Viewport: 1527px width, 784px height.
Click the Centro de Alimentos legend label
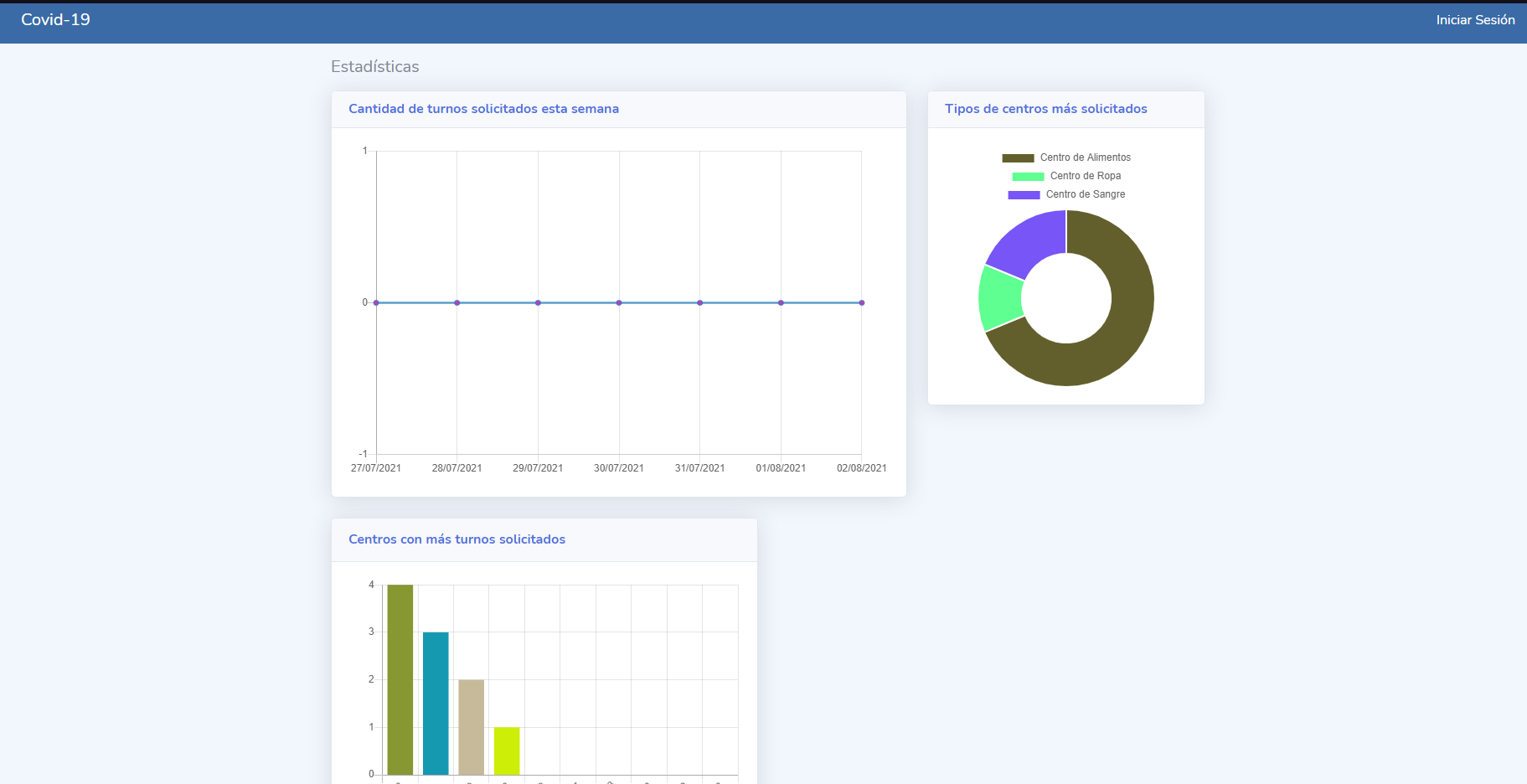click(1085, 157)
